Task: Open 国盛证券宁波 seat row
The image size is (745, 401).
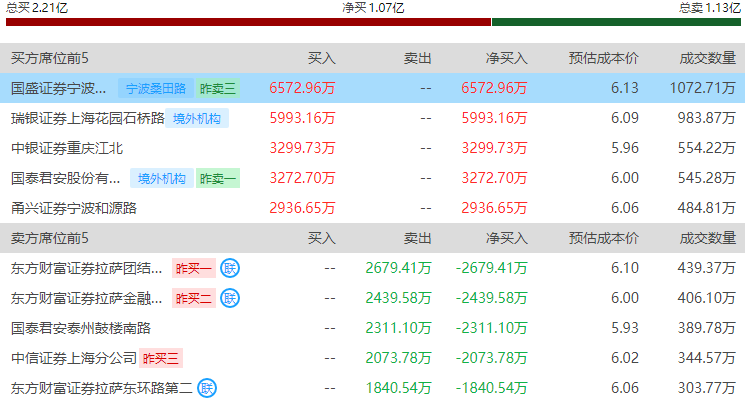Action: (x=372, y=88)
